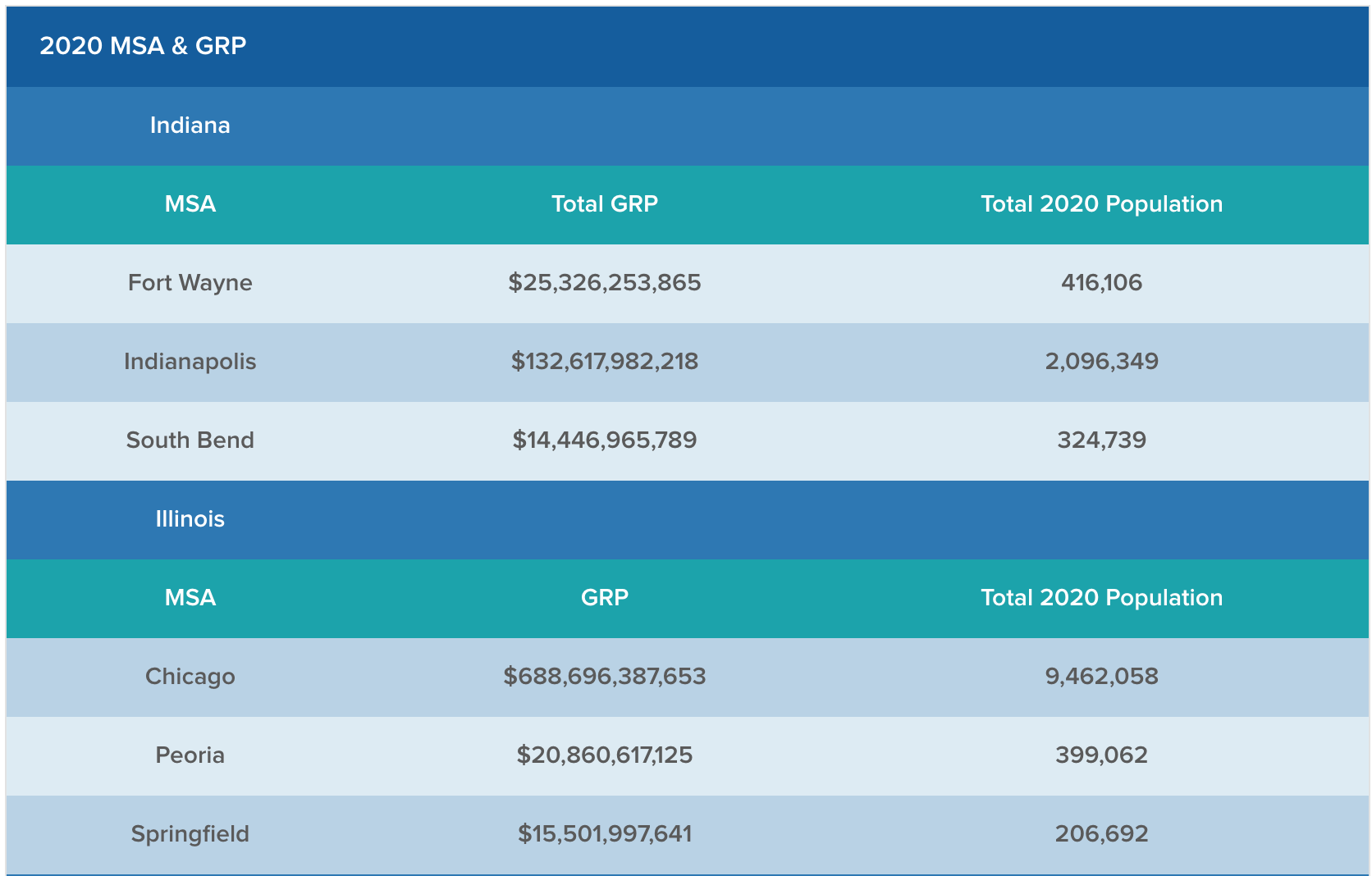Click the Springfield row label
Screen dimensions: 1372x876
tap(190, 834)
